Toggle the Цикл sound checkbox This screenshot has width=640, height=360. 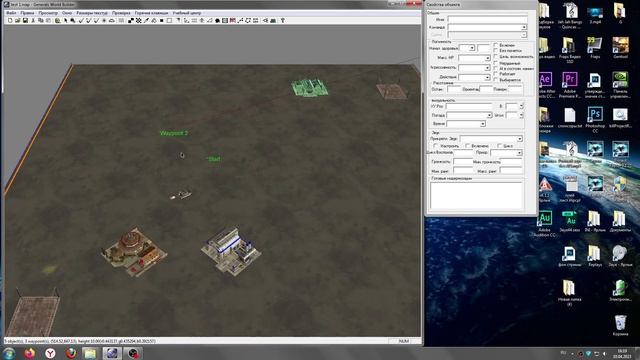coord(500,146)
